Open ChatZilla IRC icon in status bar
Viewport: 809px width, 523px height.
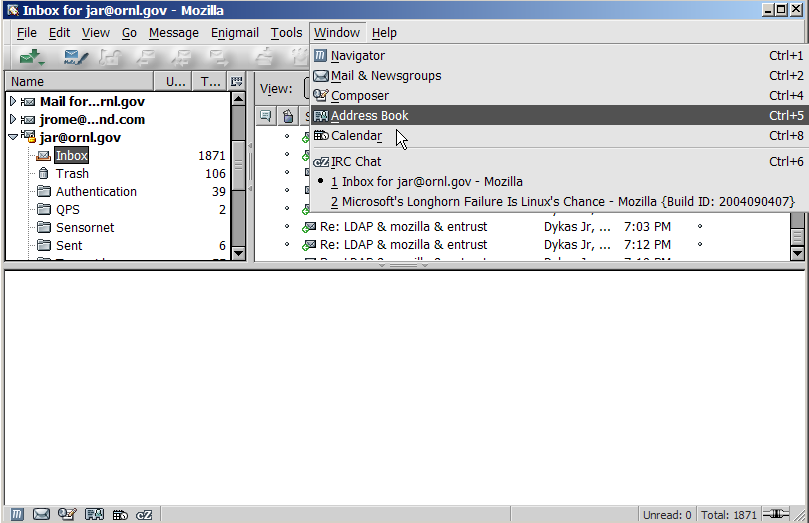tap(145, 515)
